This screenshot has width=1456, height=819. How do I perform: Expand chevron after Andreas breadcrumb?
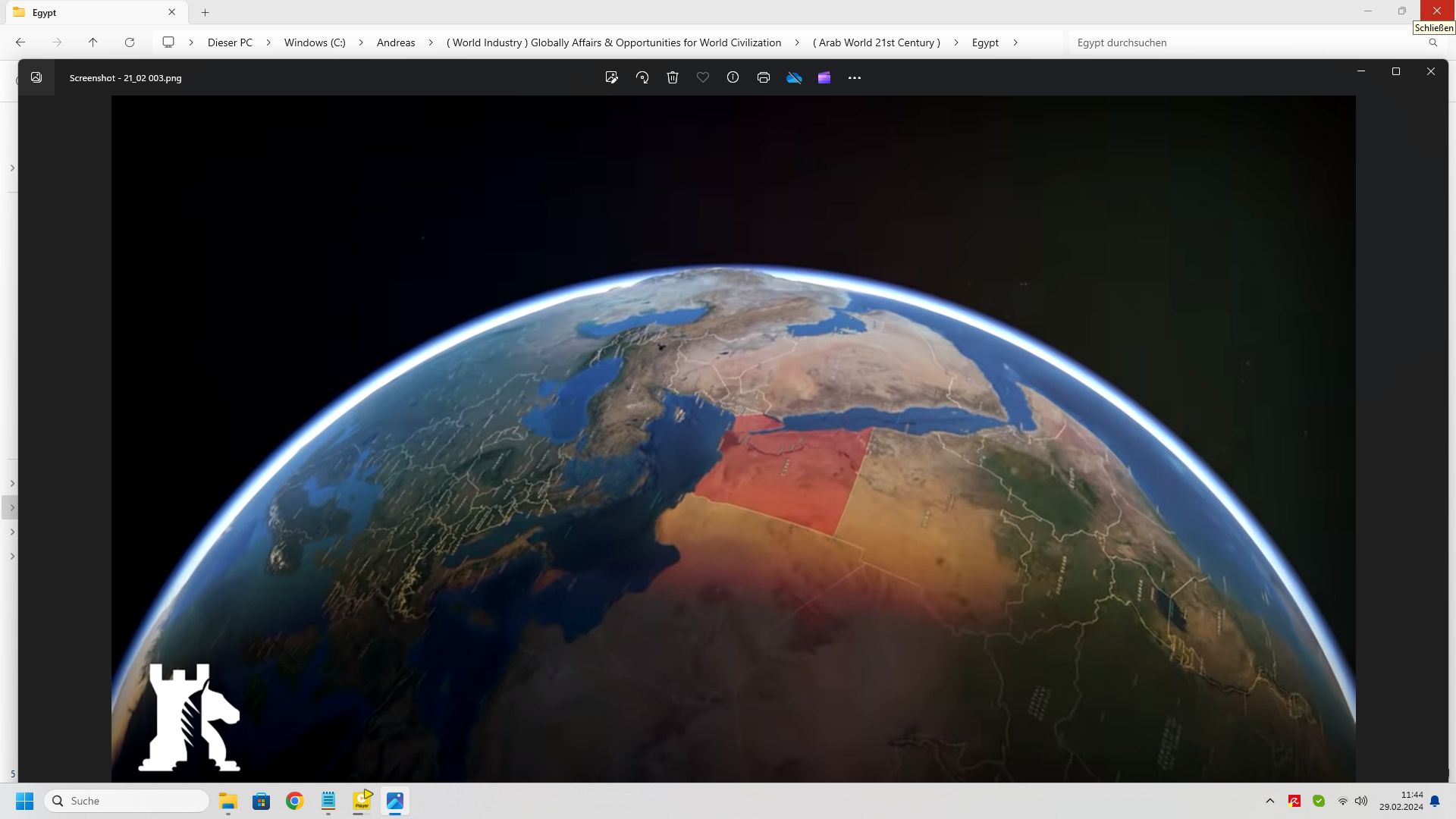431,42
